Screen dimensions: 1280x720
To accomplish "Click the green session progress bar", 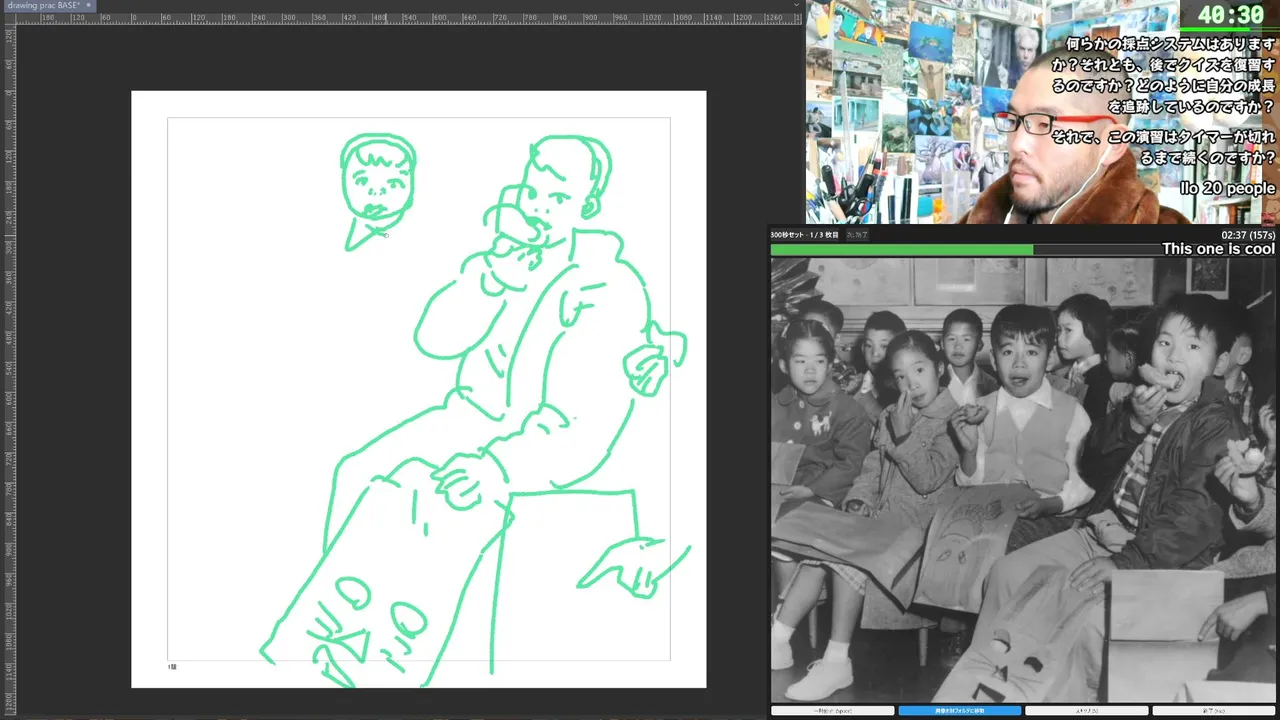I will pos(1023,250).
